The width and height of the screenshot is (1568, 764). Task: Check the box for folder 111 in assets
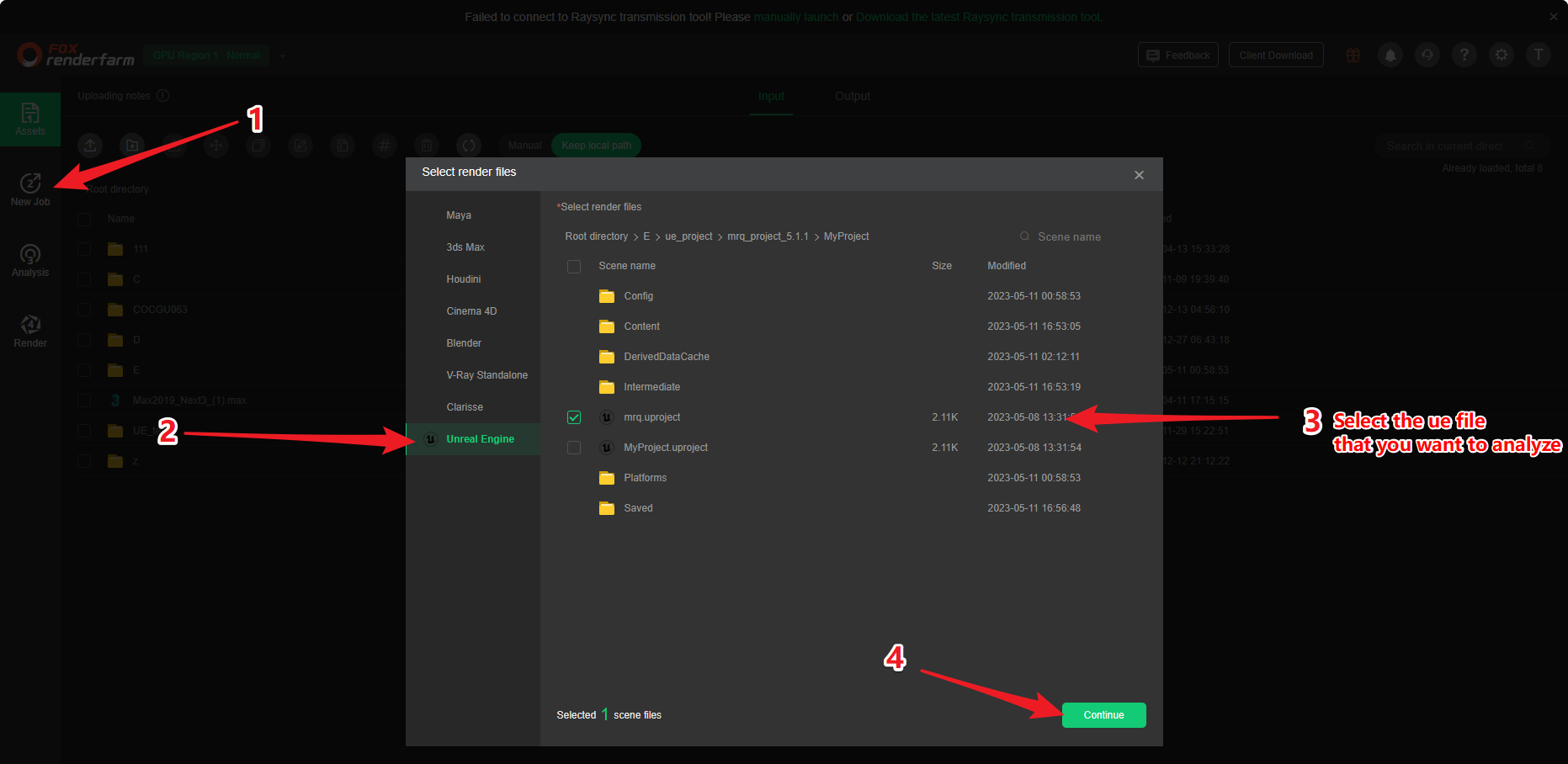pos(84,249)
